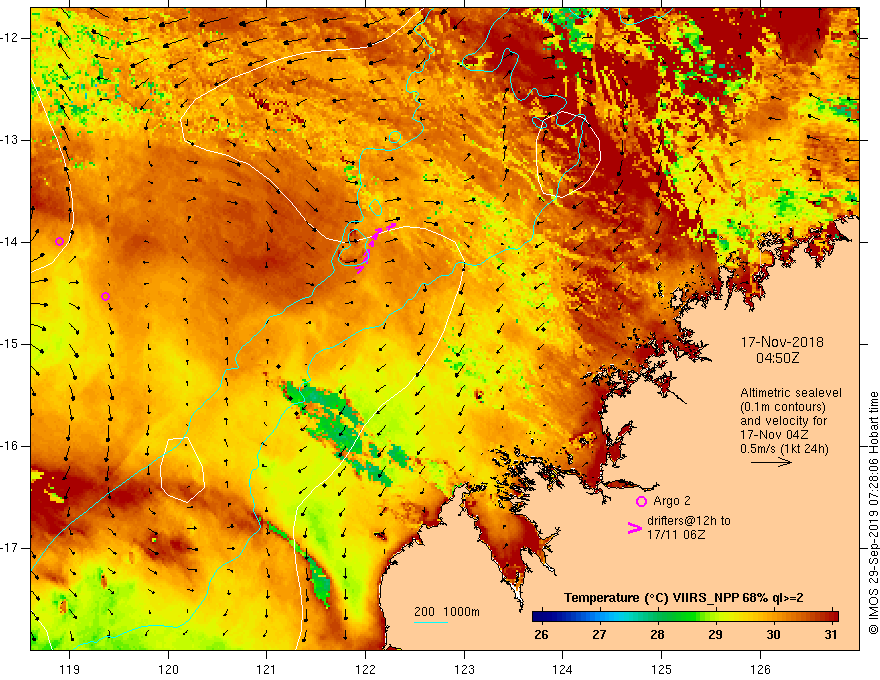Click the Argo 2 legend circle marker
This screenshot has height=680, width=880.
[641, 501]
